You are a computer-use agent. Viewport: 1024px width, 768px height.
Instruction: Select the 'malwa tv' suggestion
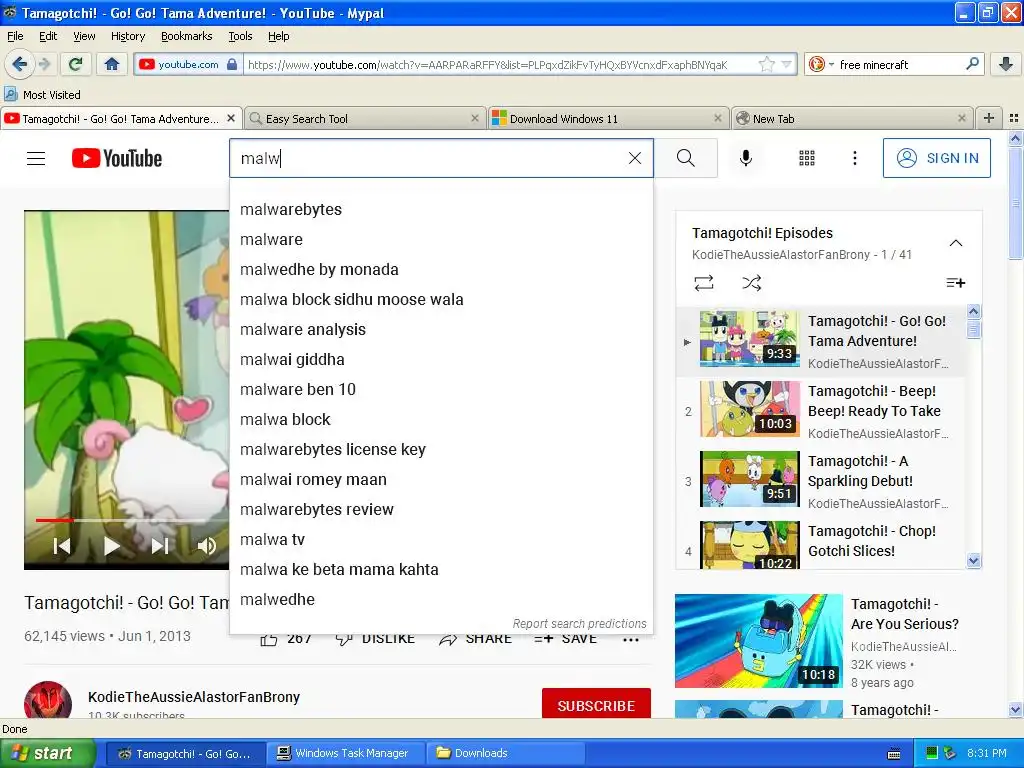441,540
